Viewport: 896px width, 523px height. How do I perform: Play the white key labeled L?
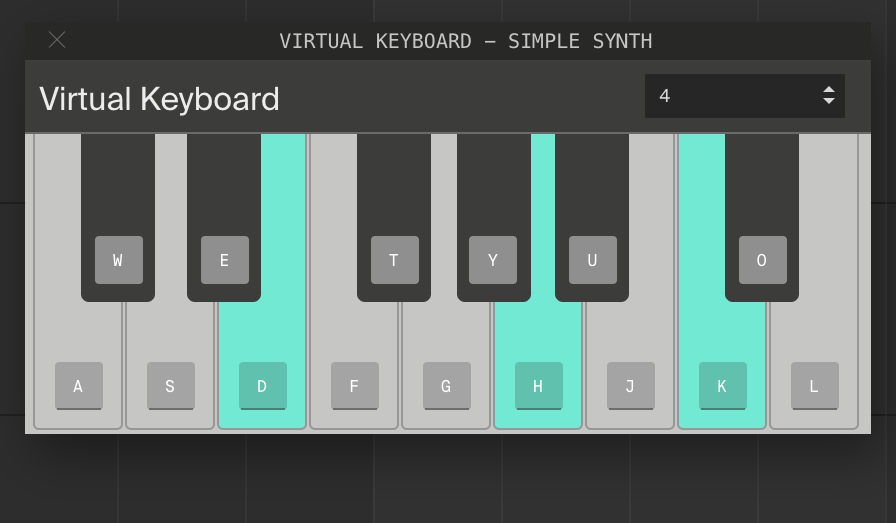814,366
